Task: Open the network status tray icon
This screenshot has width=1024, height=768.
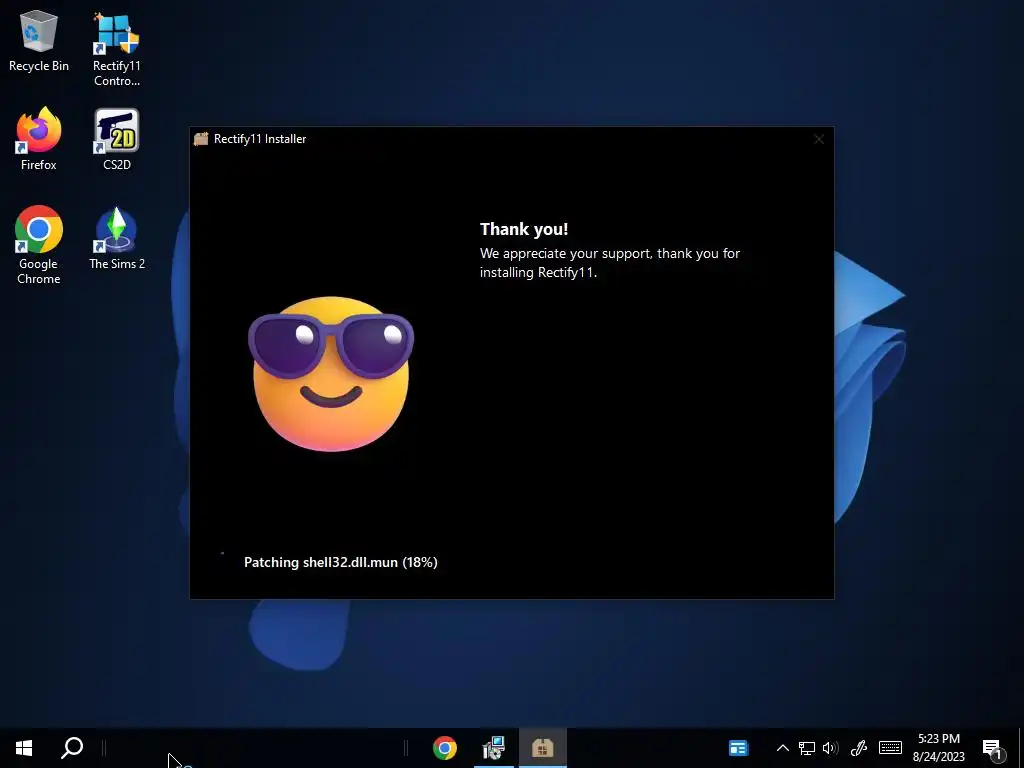Action: (x=807, y=748)
